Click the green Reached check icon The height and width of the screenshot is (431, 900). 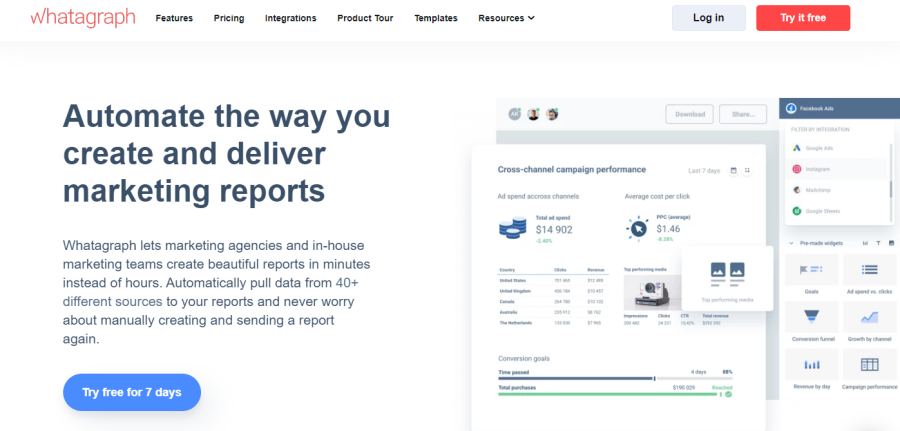(x=728, y=394)
